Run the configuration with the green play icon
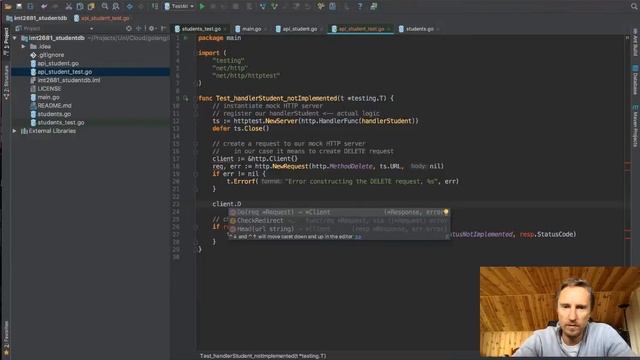This screenshot has width=640, height=360. click(x=202, y=7)
